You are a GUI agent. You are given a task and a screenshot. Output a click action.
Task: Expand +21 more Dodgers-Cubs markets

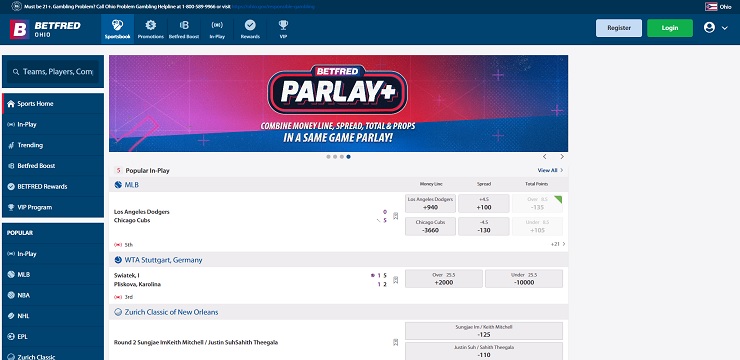558,244
